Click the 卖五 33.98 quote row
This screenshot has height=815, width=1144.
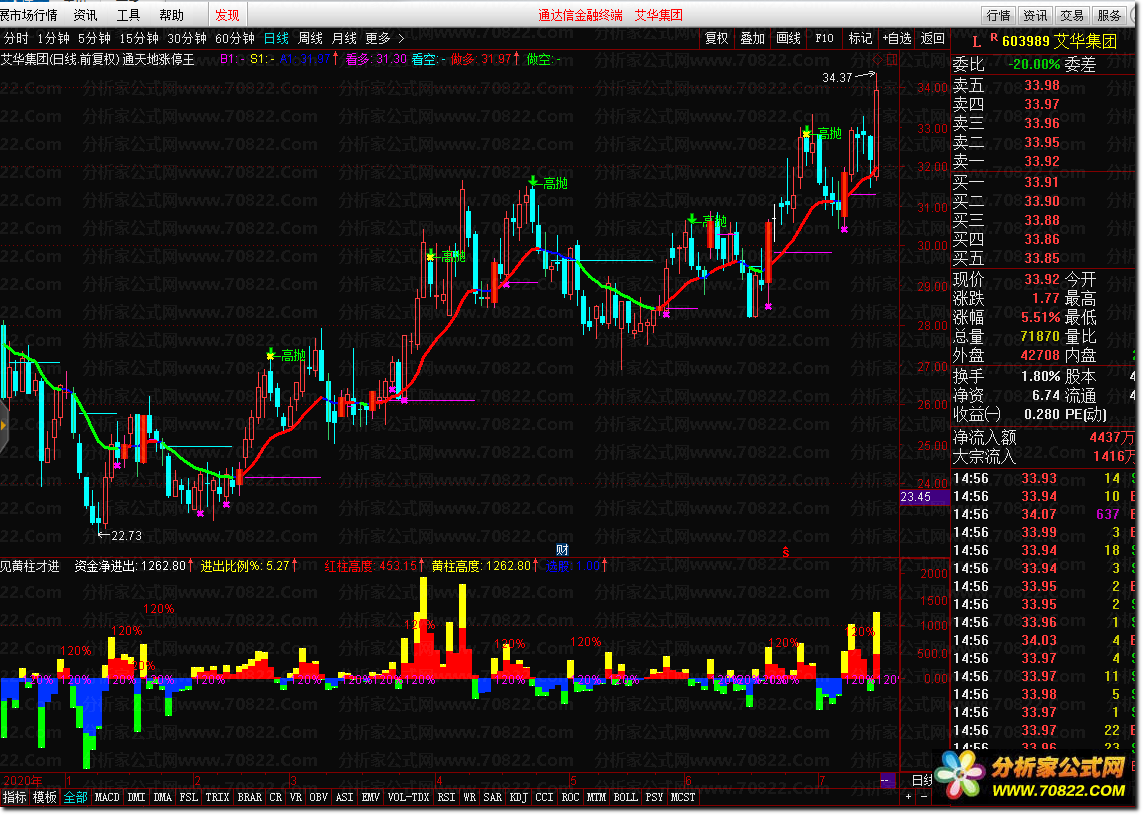point(1045,85)
